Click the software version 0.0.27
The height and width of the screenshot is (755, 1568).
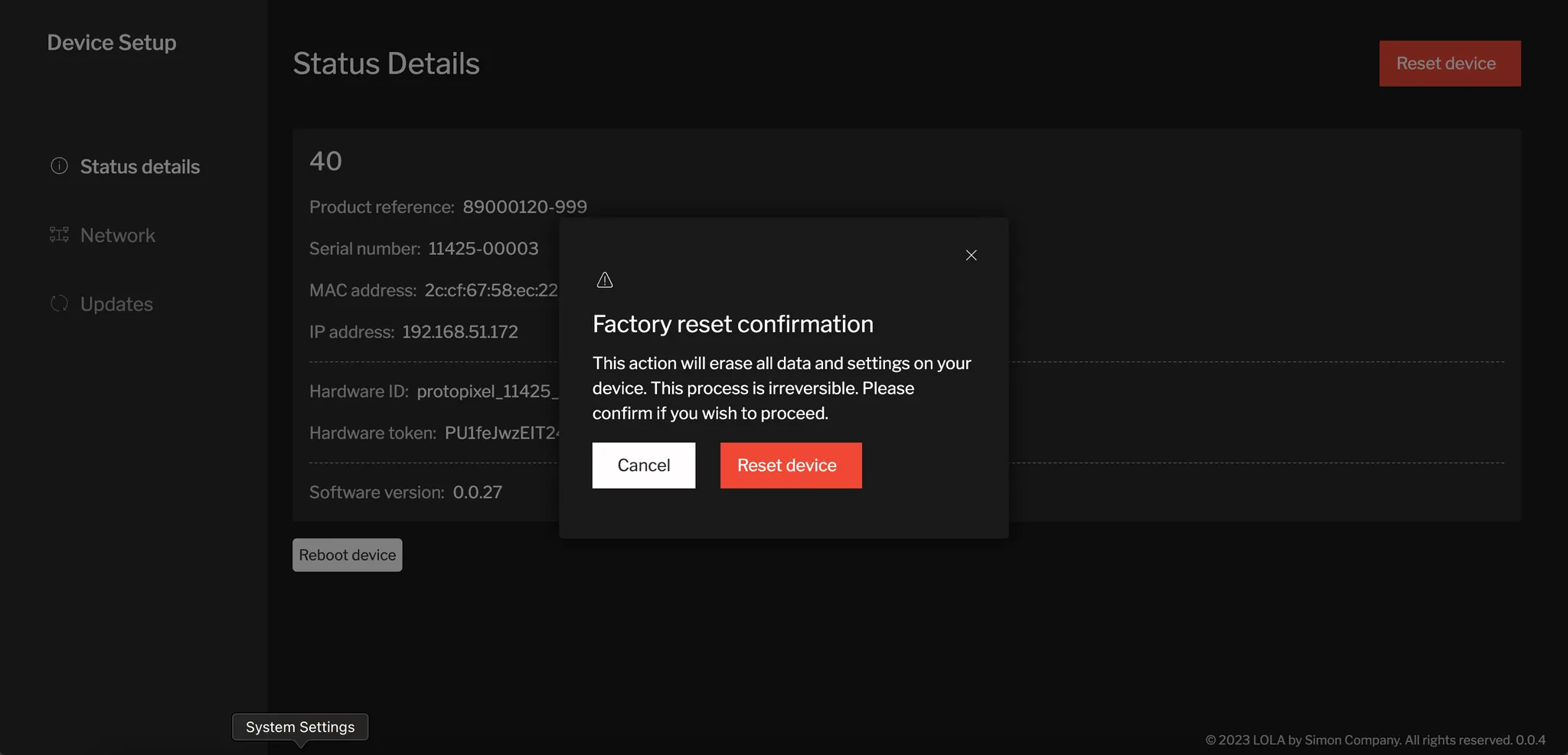(477, 492)
